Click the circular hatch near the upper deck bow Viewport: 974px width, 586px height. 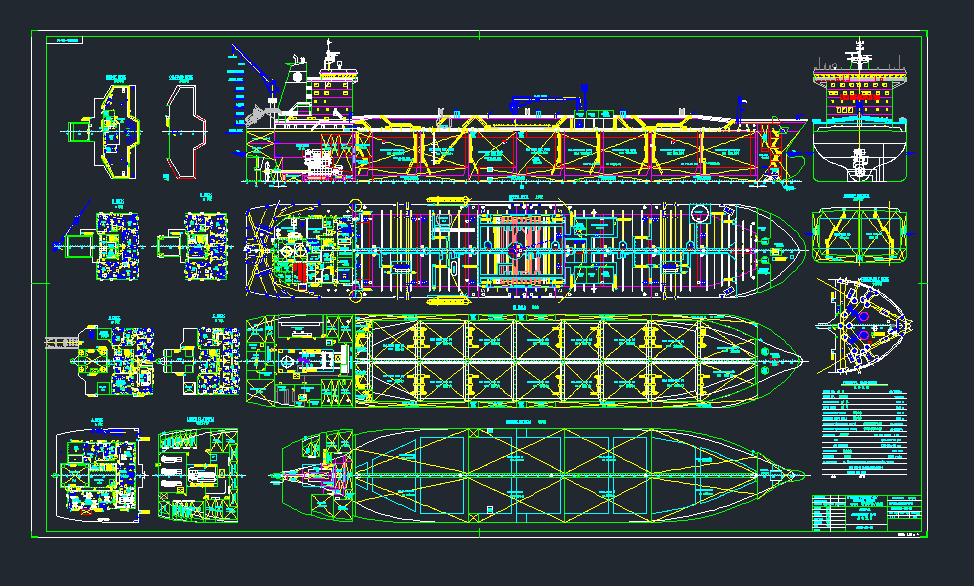(x=700, y=213)
